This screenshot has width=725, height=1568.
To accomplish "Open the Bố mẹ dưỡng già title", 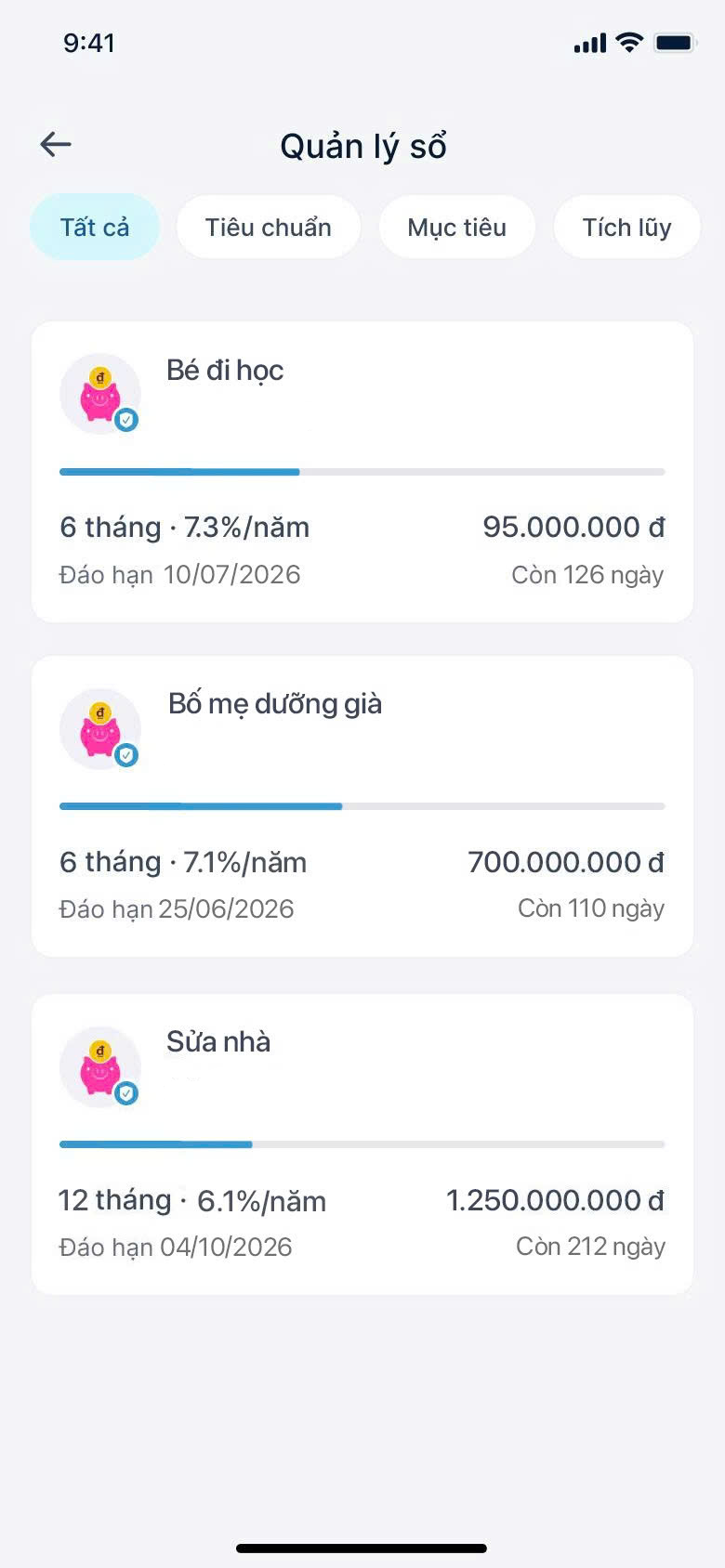I will point(275,704).
